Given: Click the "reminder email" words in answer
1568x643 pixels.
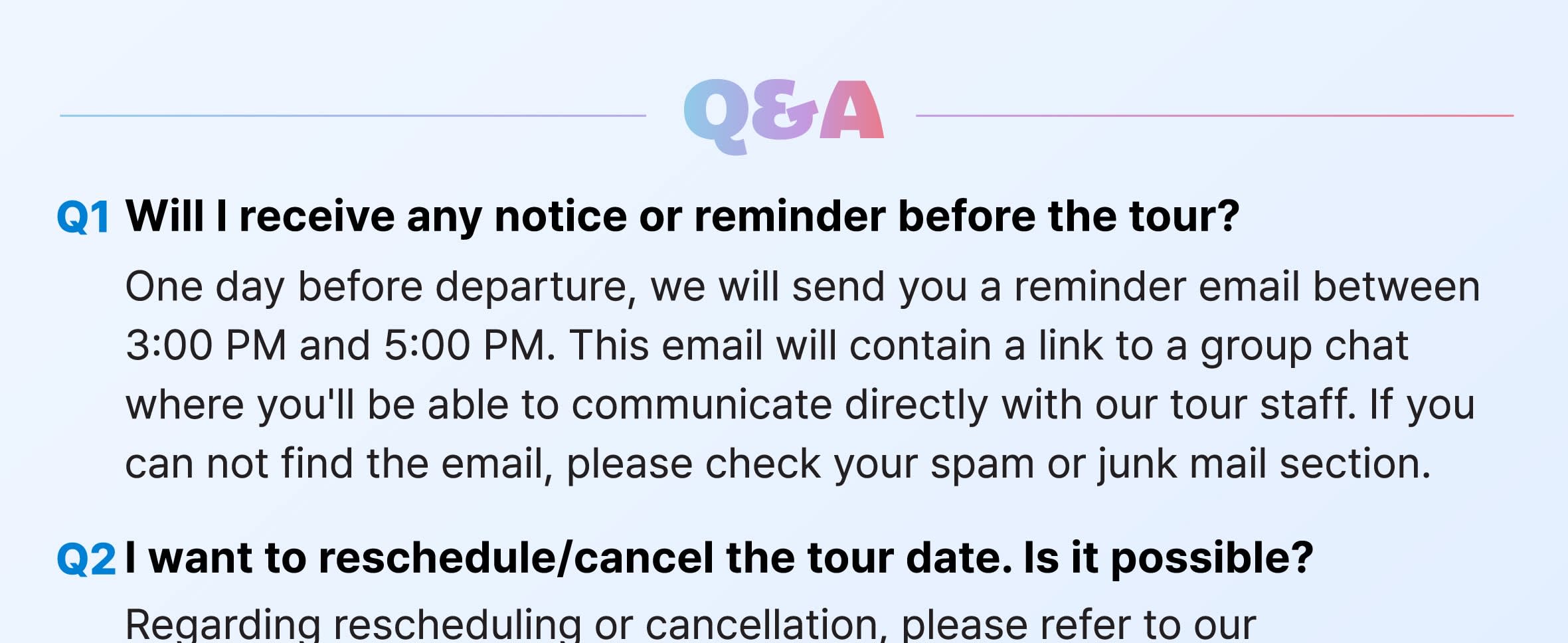Looking at the screenshot, I should pyautogui.click(x=1156, y=287).
